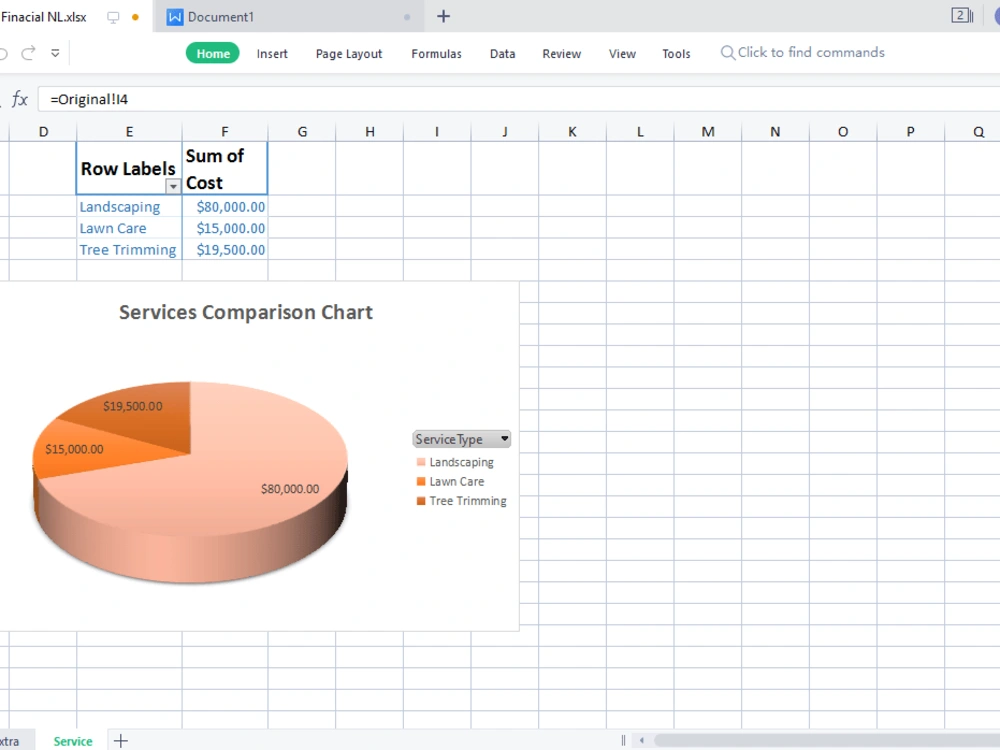Switch to the View tab

coord(622,54)
